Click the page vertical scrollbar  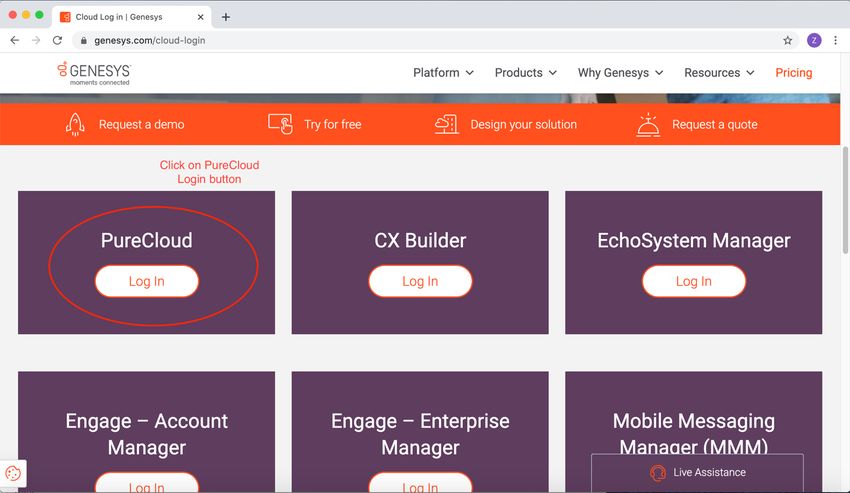point(845,200)
